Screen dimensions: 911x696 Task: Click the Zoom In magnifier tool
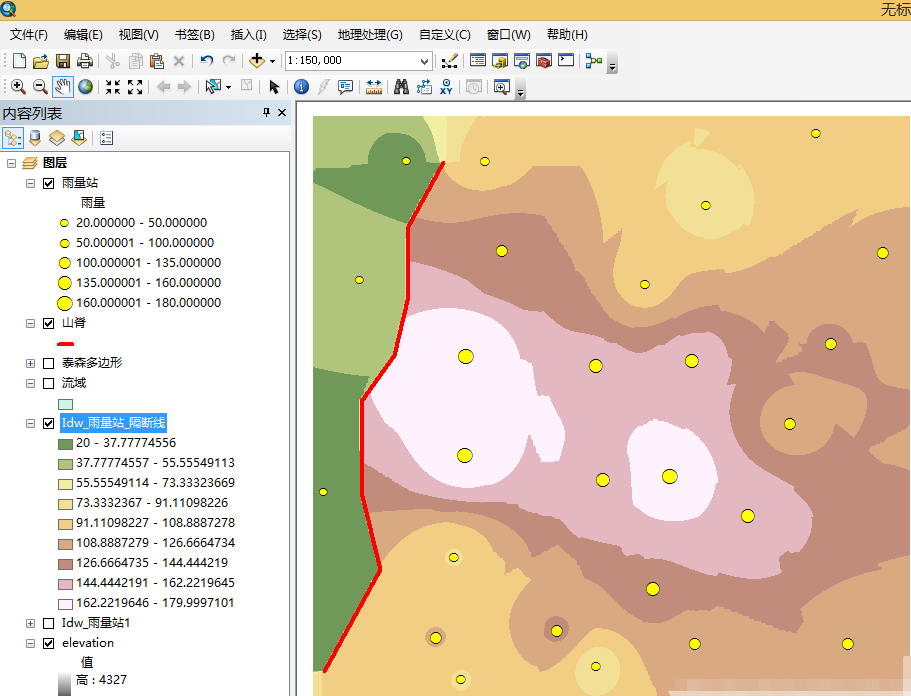(x=18, y=87)
